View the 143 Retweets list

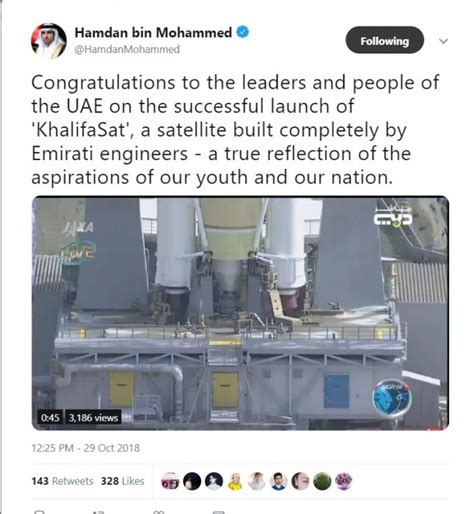point(63,481)
